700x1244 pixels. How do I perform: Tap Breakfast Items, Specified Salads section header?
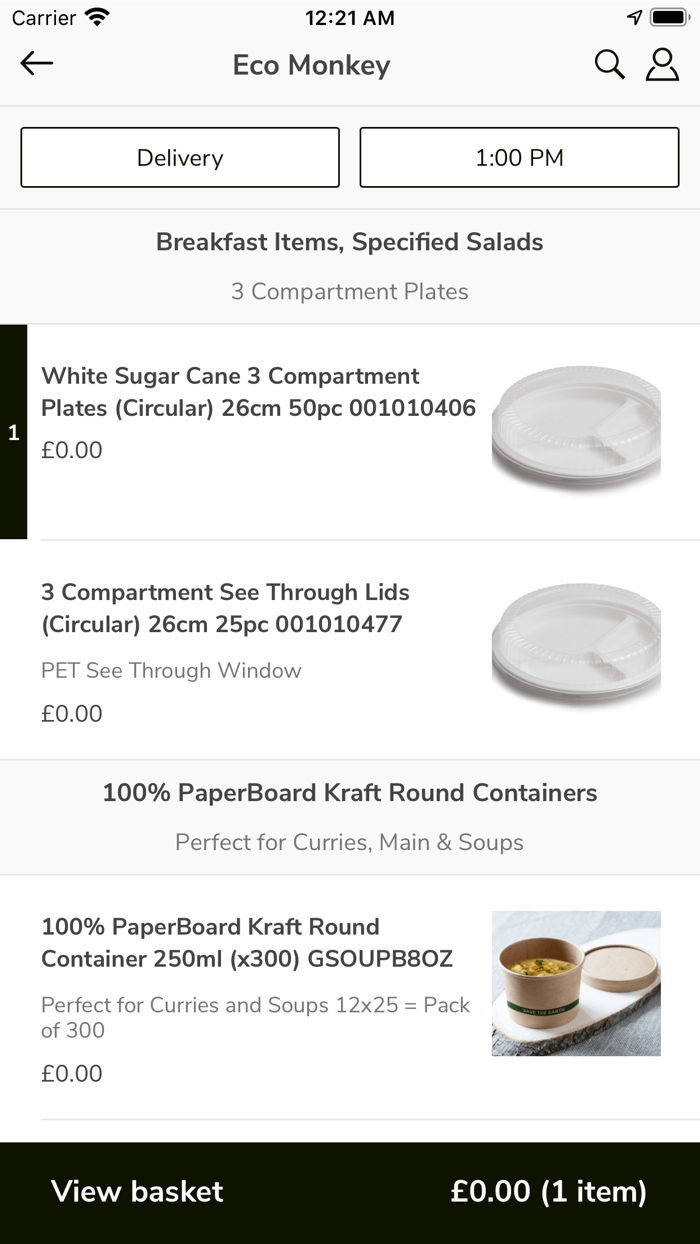[x=350, y=242]
